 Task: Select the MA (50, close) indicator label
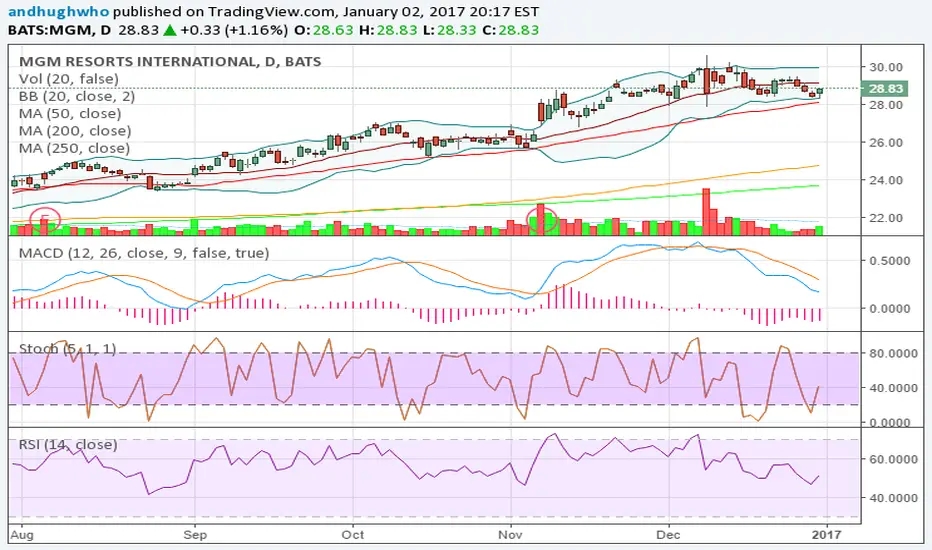pyautogui.click(x=70, y=114)
